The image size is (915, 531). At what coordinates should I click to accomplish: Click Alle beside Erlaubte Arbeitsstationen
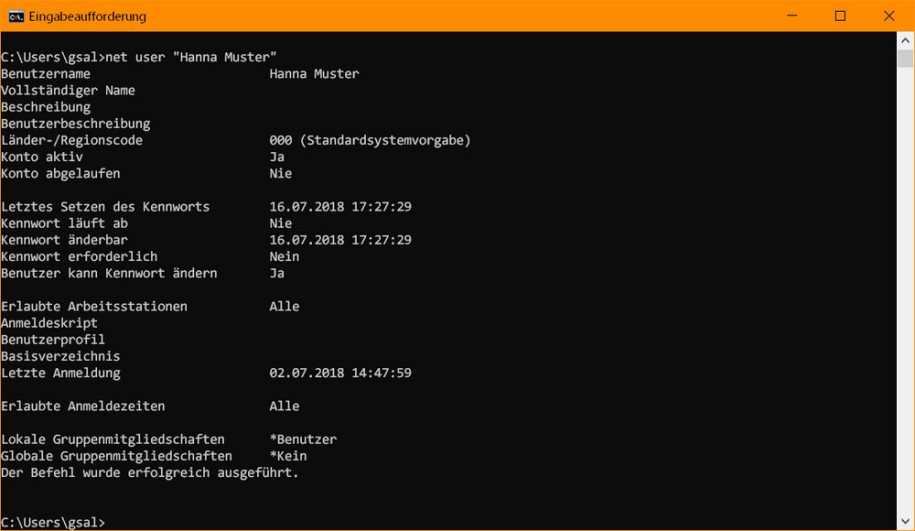284,306
